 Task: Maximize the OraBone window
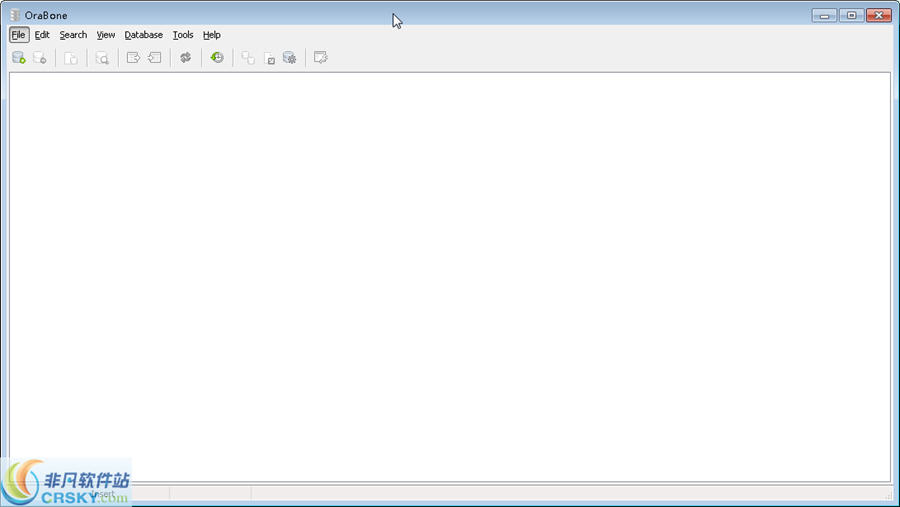pyautogui.click(x=852, y=16)
